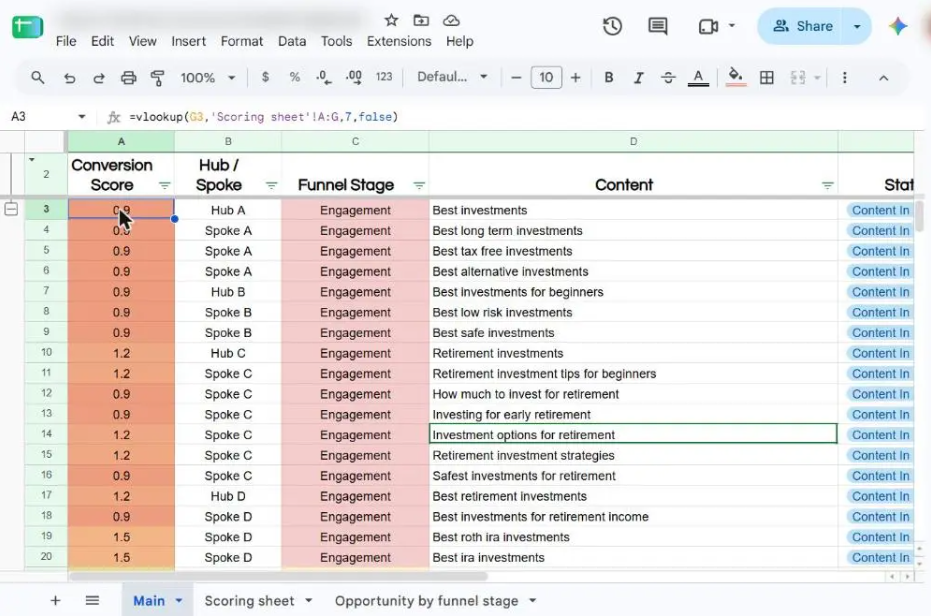Select row 10 header
This screenshot has height=616, width=931.
tap(46, 352)
